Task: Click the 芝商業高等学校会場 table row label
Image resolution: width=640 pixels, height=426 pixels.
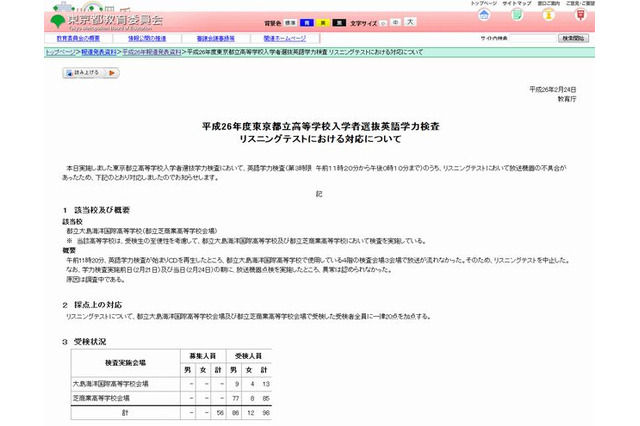Action: coord(101,398)
